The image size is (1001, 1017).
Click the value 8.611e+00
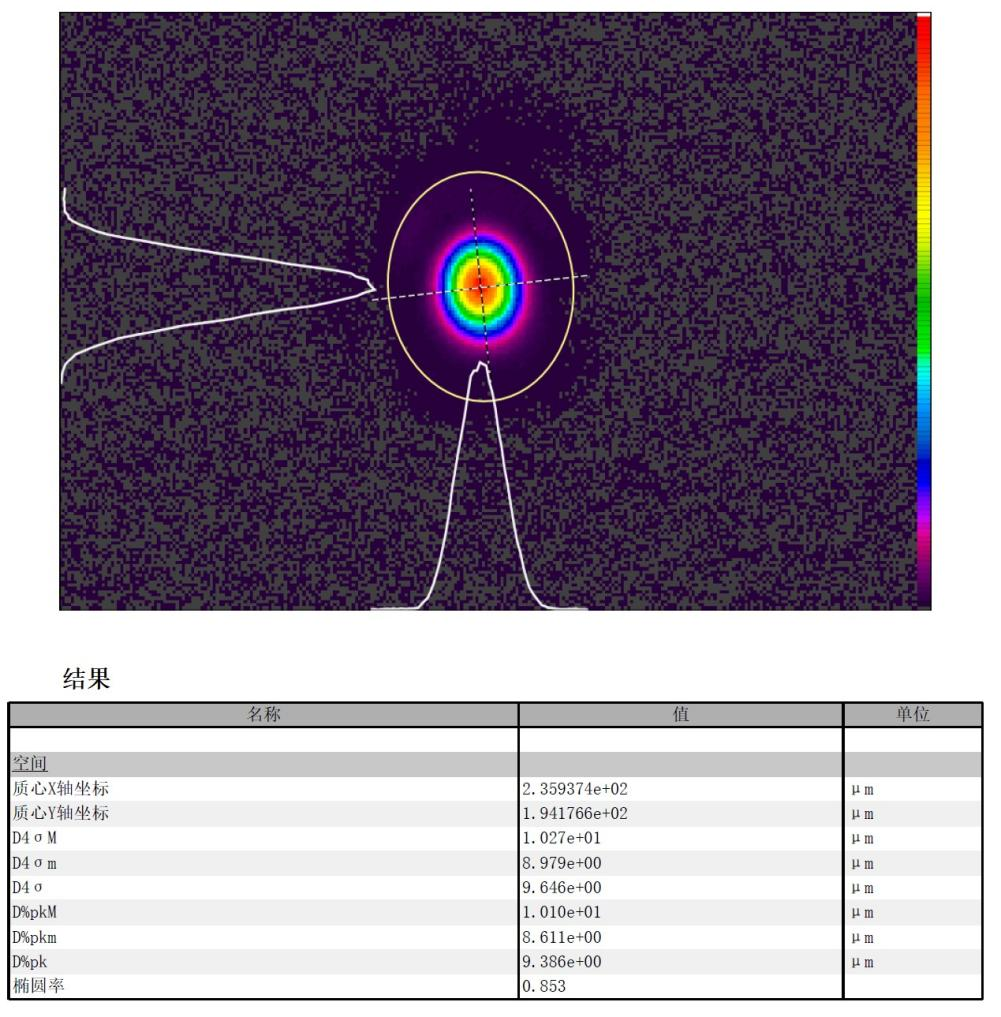tap(562, 937)
